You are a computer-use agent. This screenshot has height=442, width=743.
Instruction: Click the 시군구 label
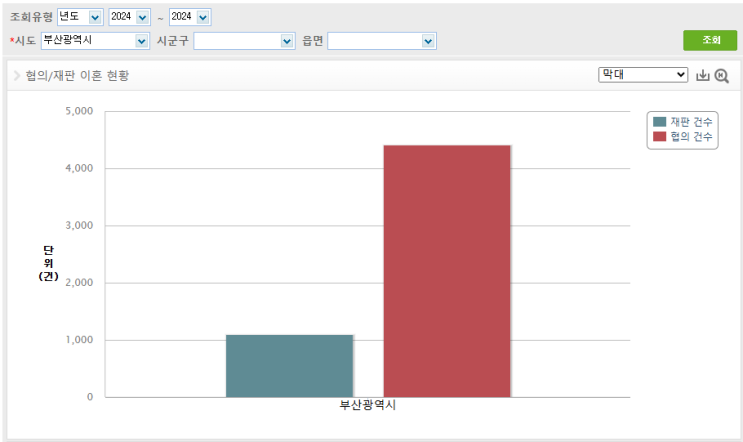point(172,41)
